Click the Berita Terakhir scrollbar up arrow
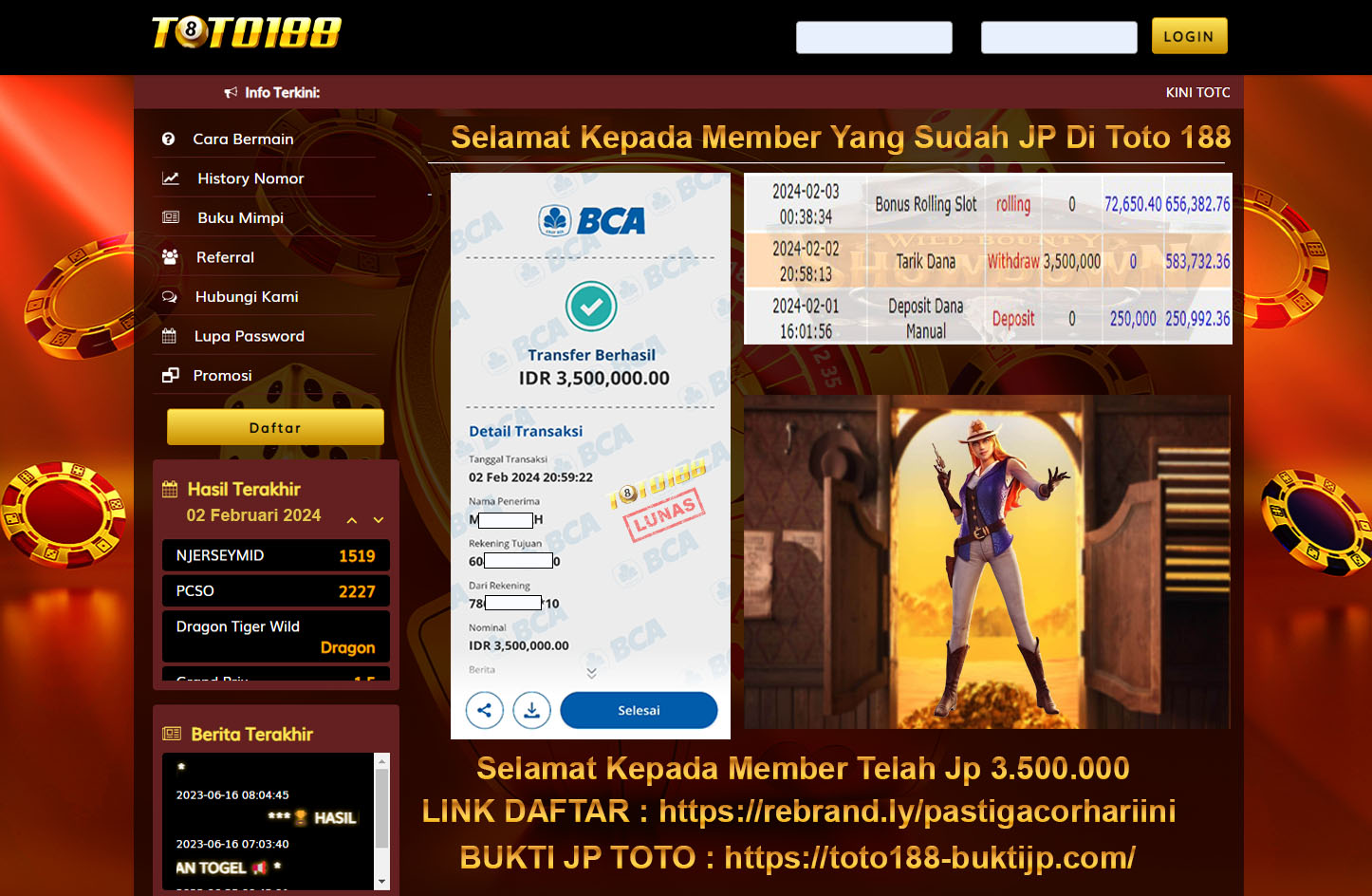This screenshot has height=896, width=1372. (x=382, y=760)
